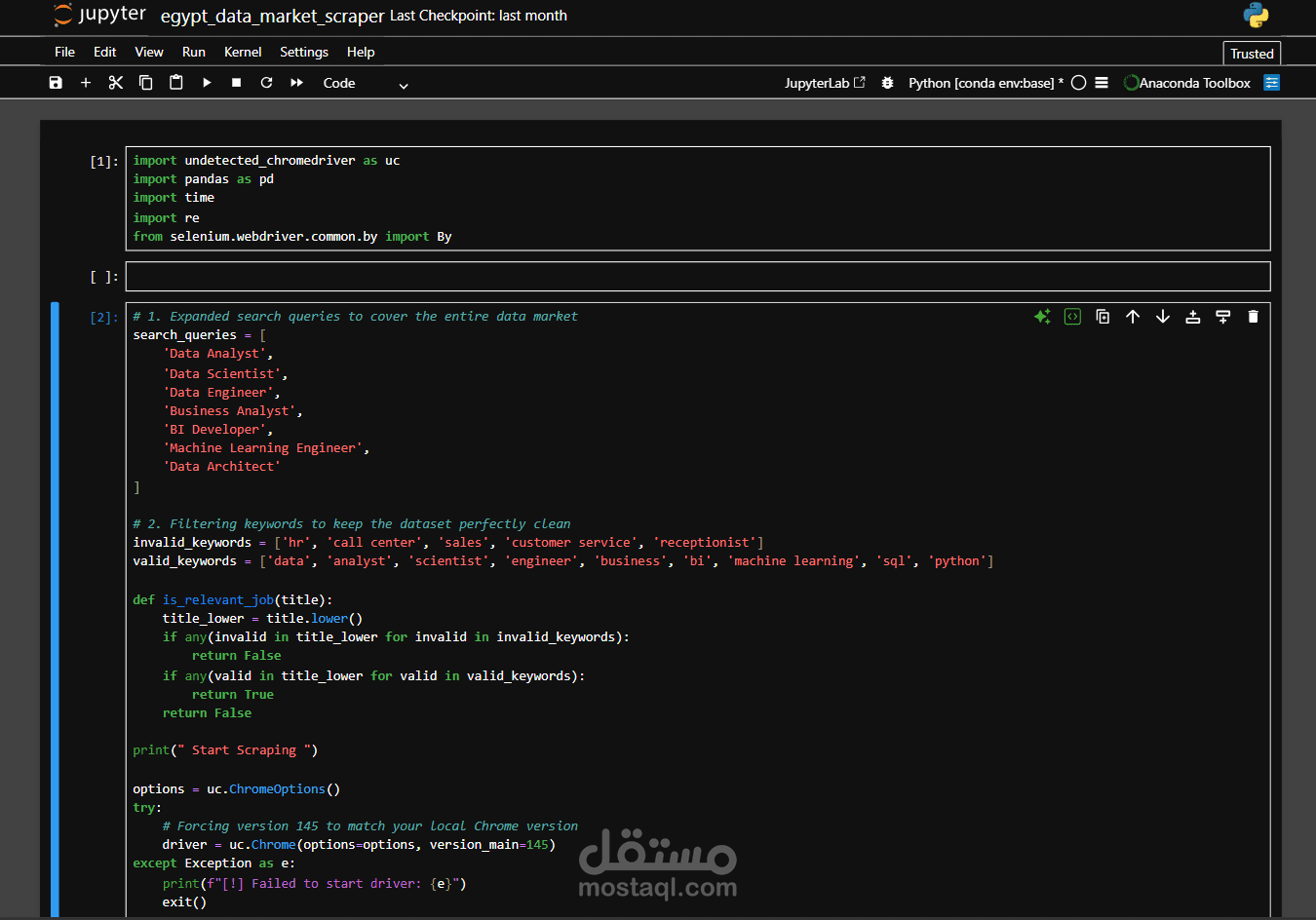The image size is (1316, 920).
Task: Move cell [2] up with the arrow icon
Action: point(1133,317)
